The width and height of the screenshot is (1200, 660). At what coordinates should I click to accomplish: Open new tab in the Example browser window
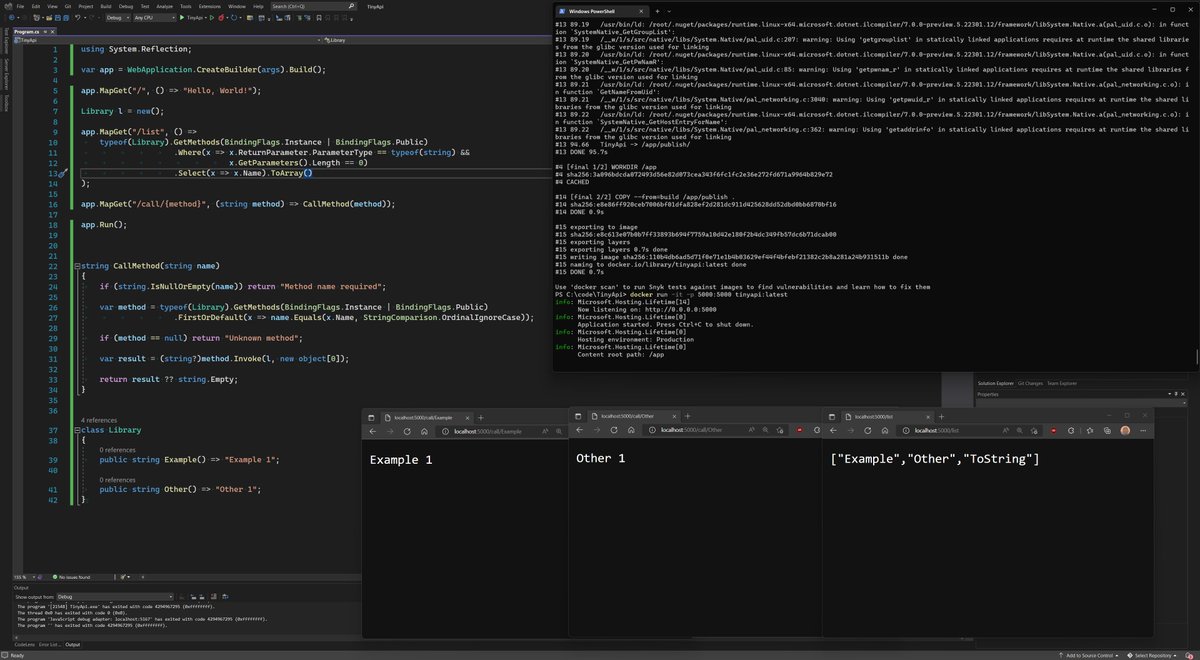pos(481,417)
